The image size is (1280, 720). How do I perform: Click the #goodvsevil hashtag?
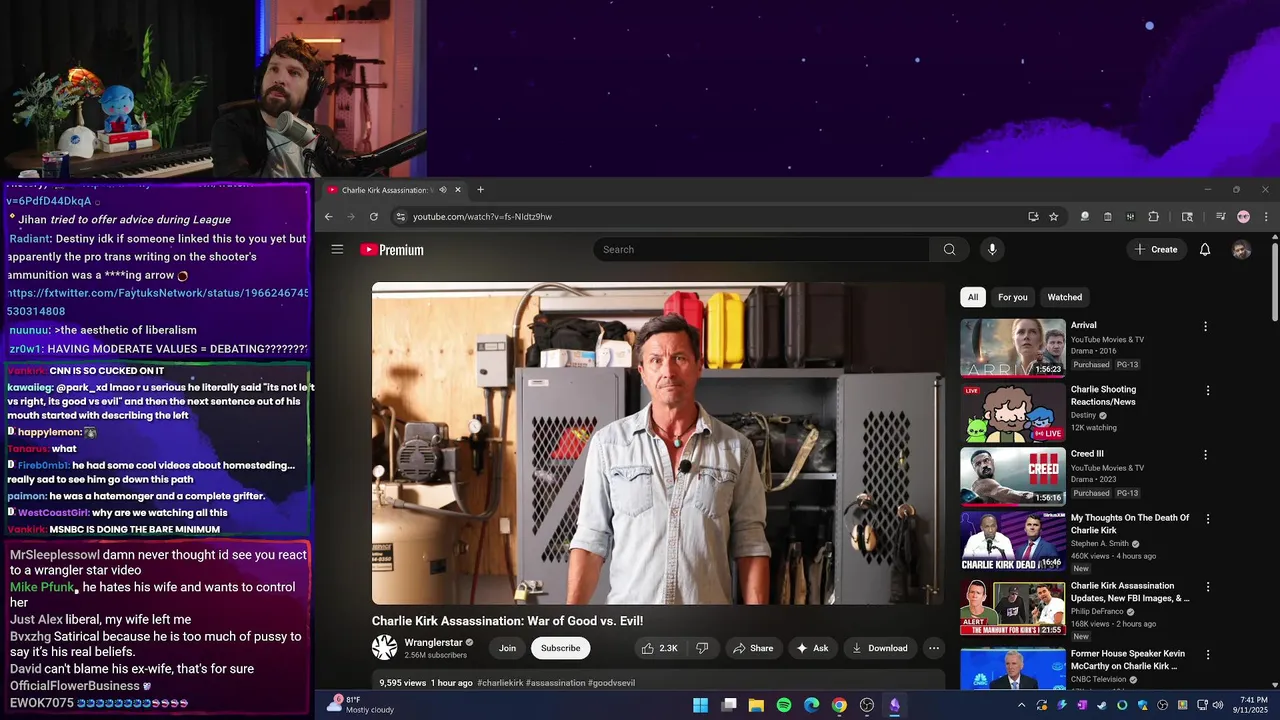(611, 683)
